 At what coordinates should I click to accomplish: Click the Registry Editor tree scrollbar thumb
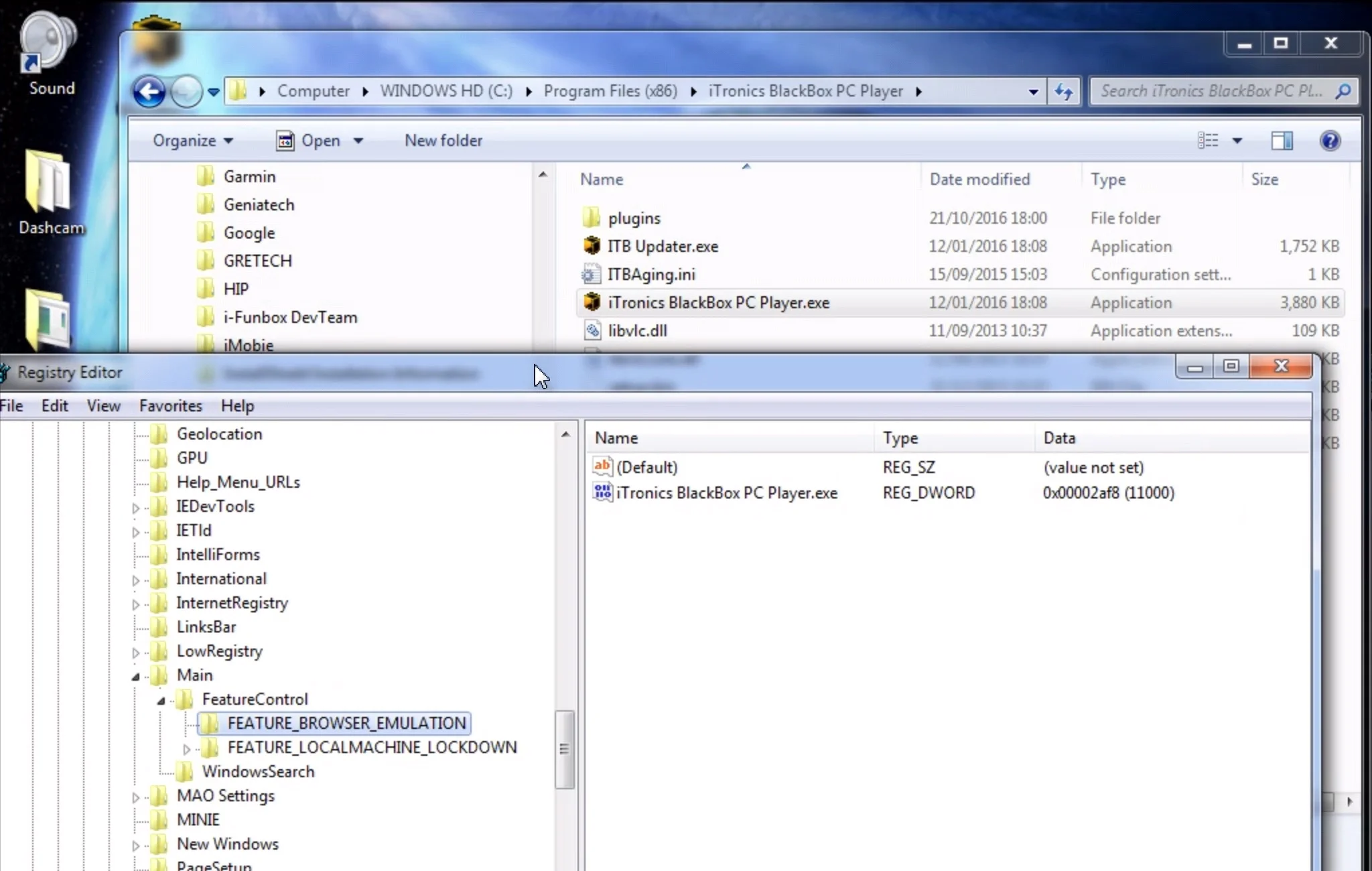point(564,749)
